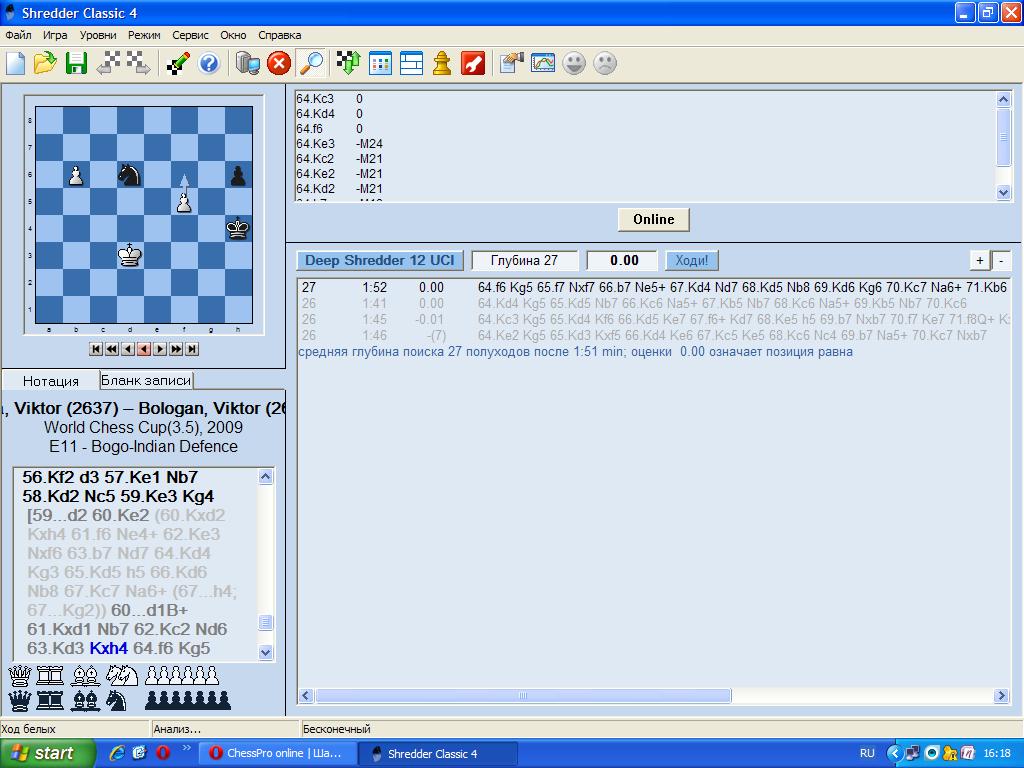This screenshot has width=1024, height=768.
Task: Save game using green floppy disk icon
Action: click(x=76, y=64)
